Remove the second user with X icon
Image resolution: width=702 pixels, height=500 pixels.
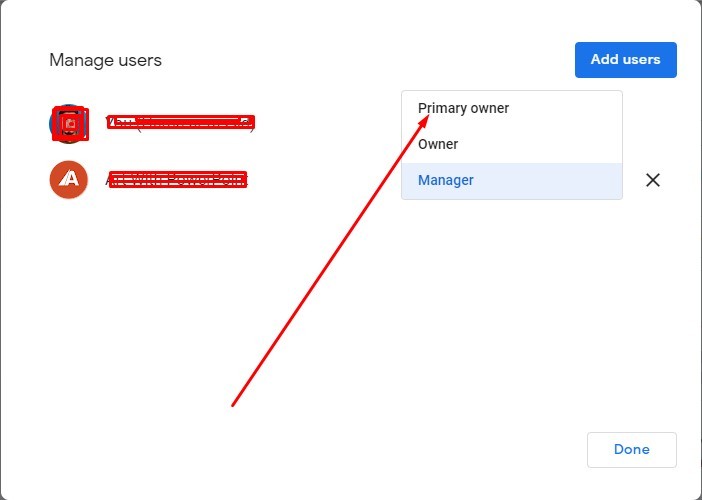(x=653, y=180)
